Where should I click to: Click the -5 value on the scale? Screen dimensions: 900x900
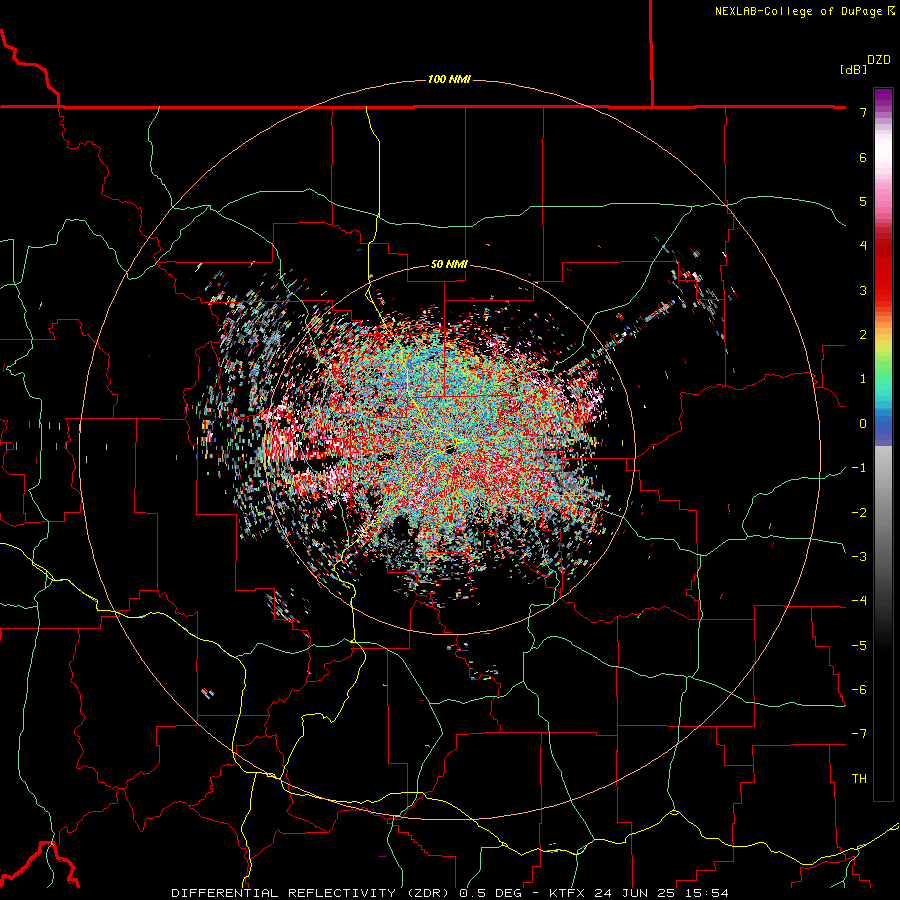(859, 646)
